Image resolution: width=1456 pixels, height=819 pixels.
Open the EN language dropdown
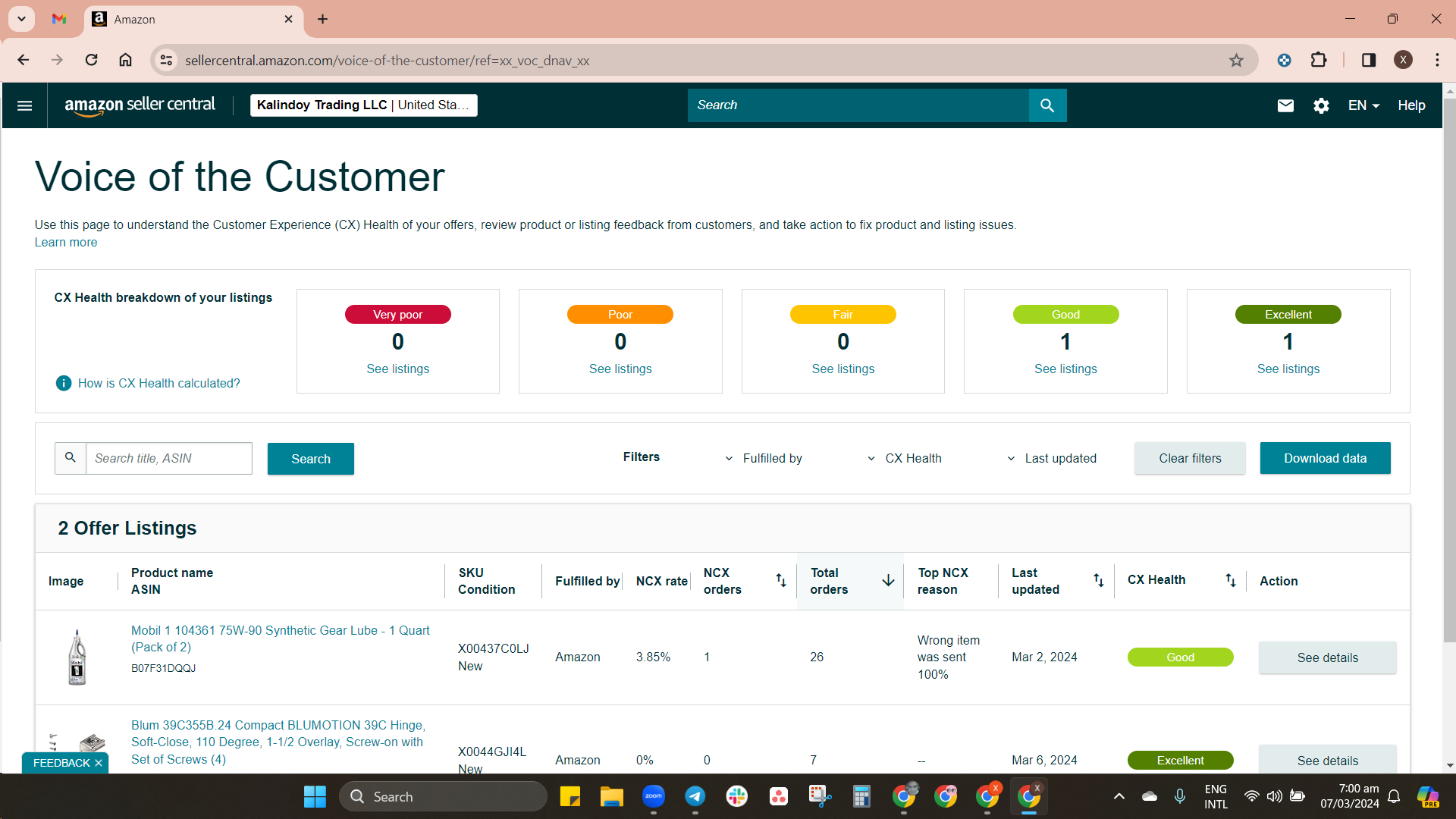click(x=1363, y=105)
